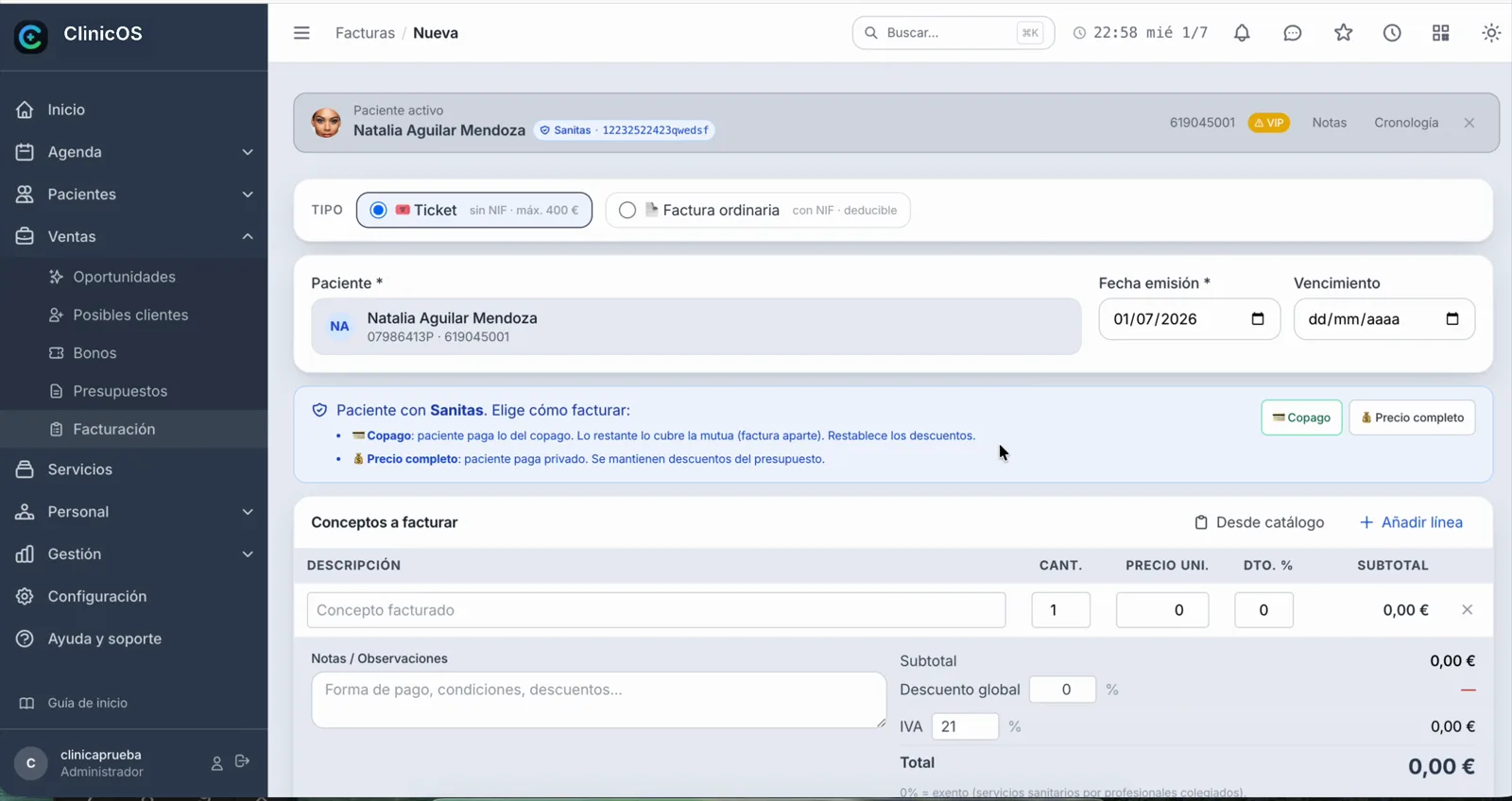Close the active patient banner
This screenshot has height=801, width=1512.
pyautogui.click(x=1469, y=123)
